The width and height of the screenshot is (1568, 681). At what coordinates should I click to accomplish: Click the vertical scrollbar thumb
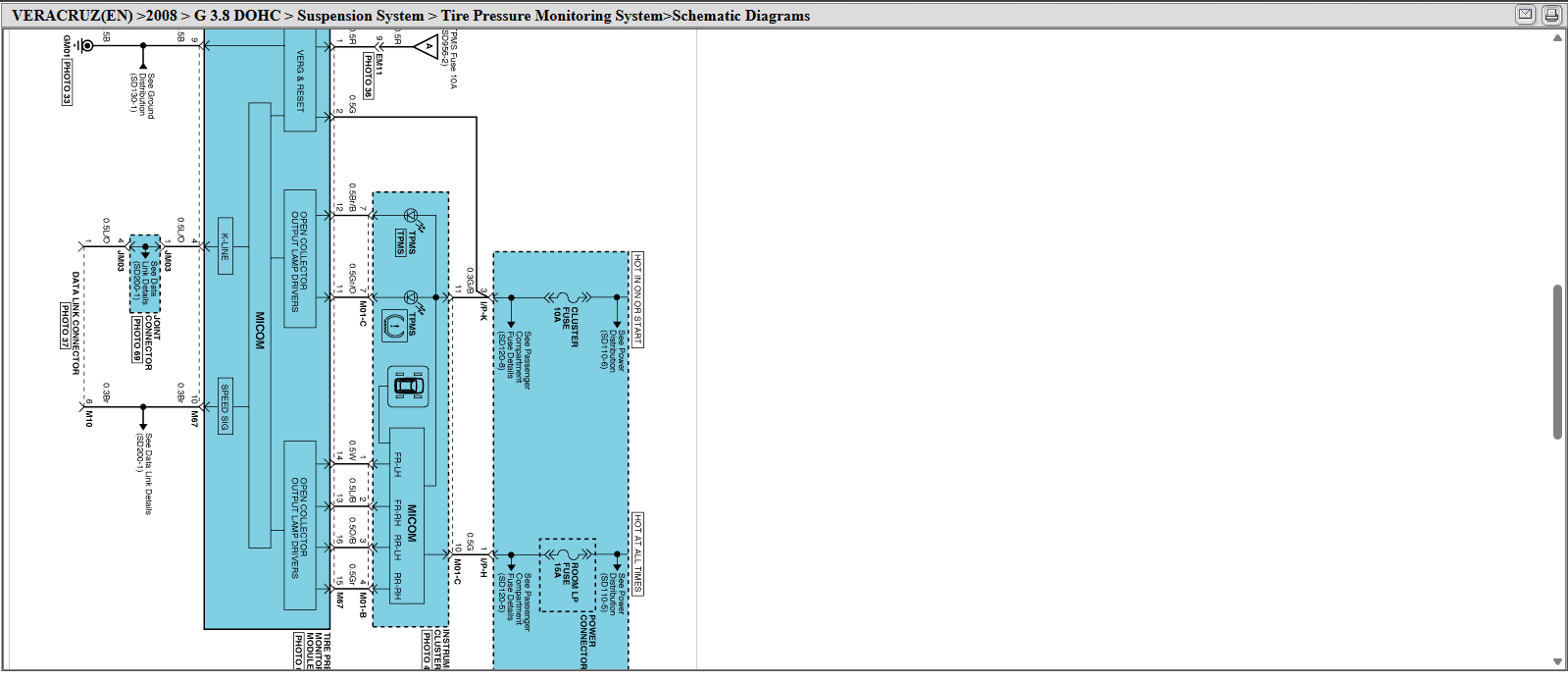(x=1557, y=362)
